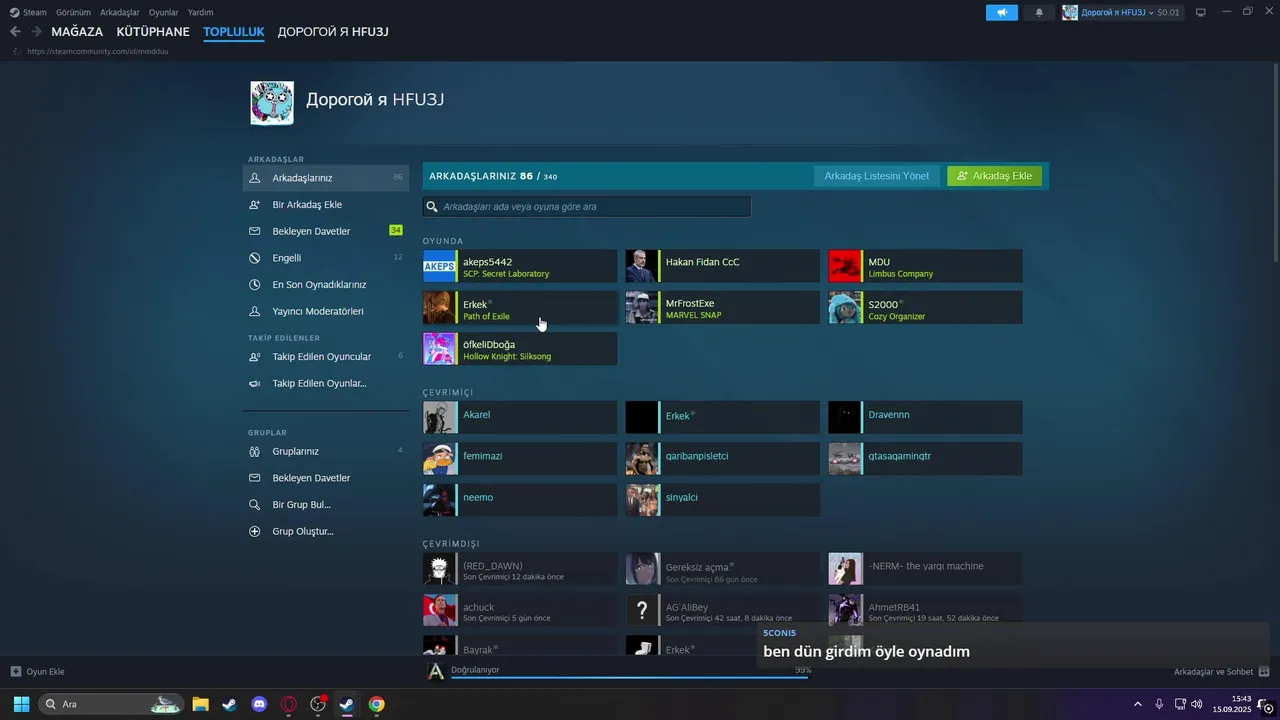Switch to the KÜTÜPHANE tab
The image size is (1280, 720).
pyautogui.click(x=153, y=32)
